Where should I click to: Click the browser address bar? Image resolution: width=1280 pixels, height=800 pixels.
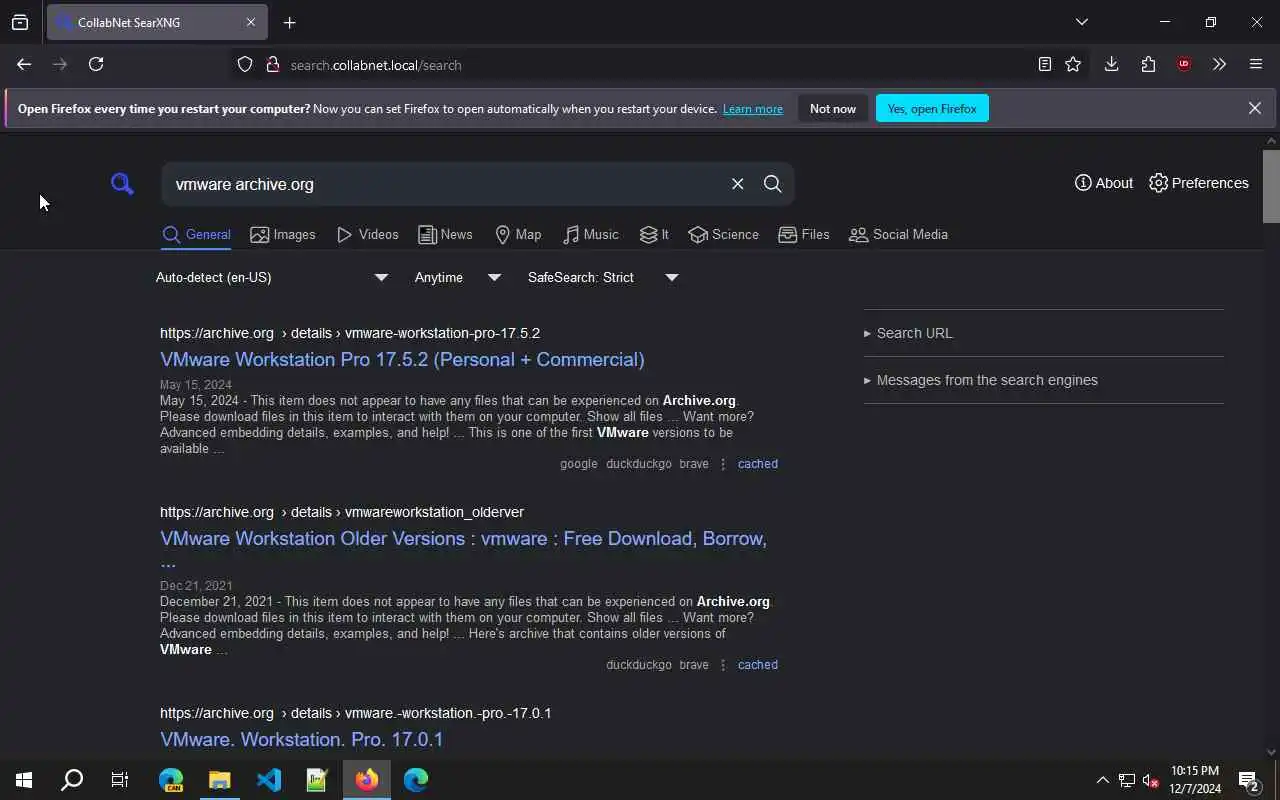click(x=655, y=65)
